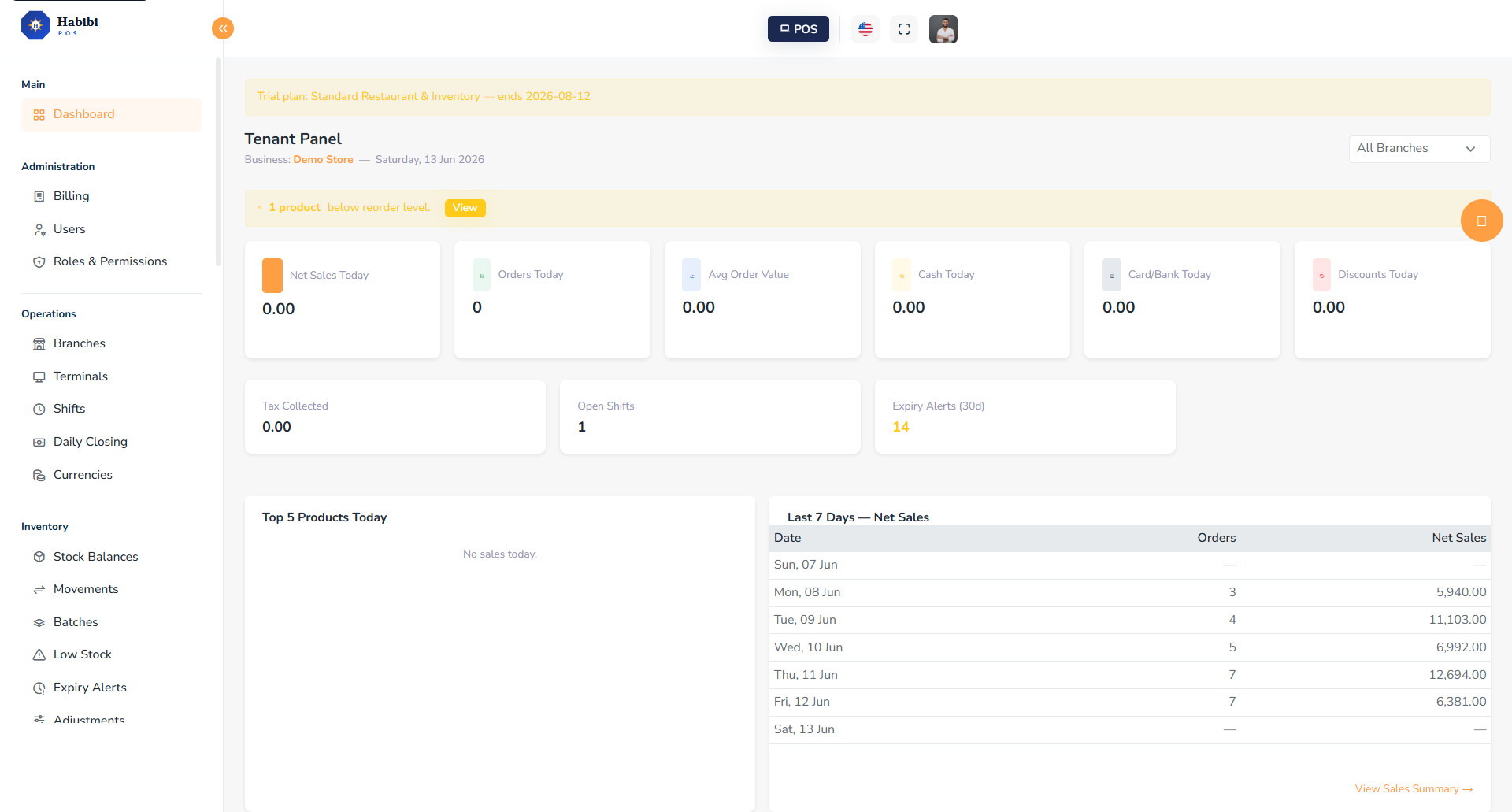
Task: Open the All Branches dropdown
Action: [1419, 149]
